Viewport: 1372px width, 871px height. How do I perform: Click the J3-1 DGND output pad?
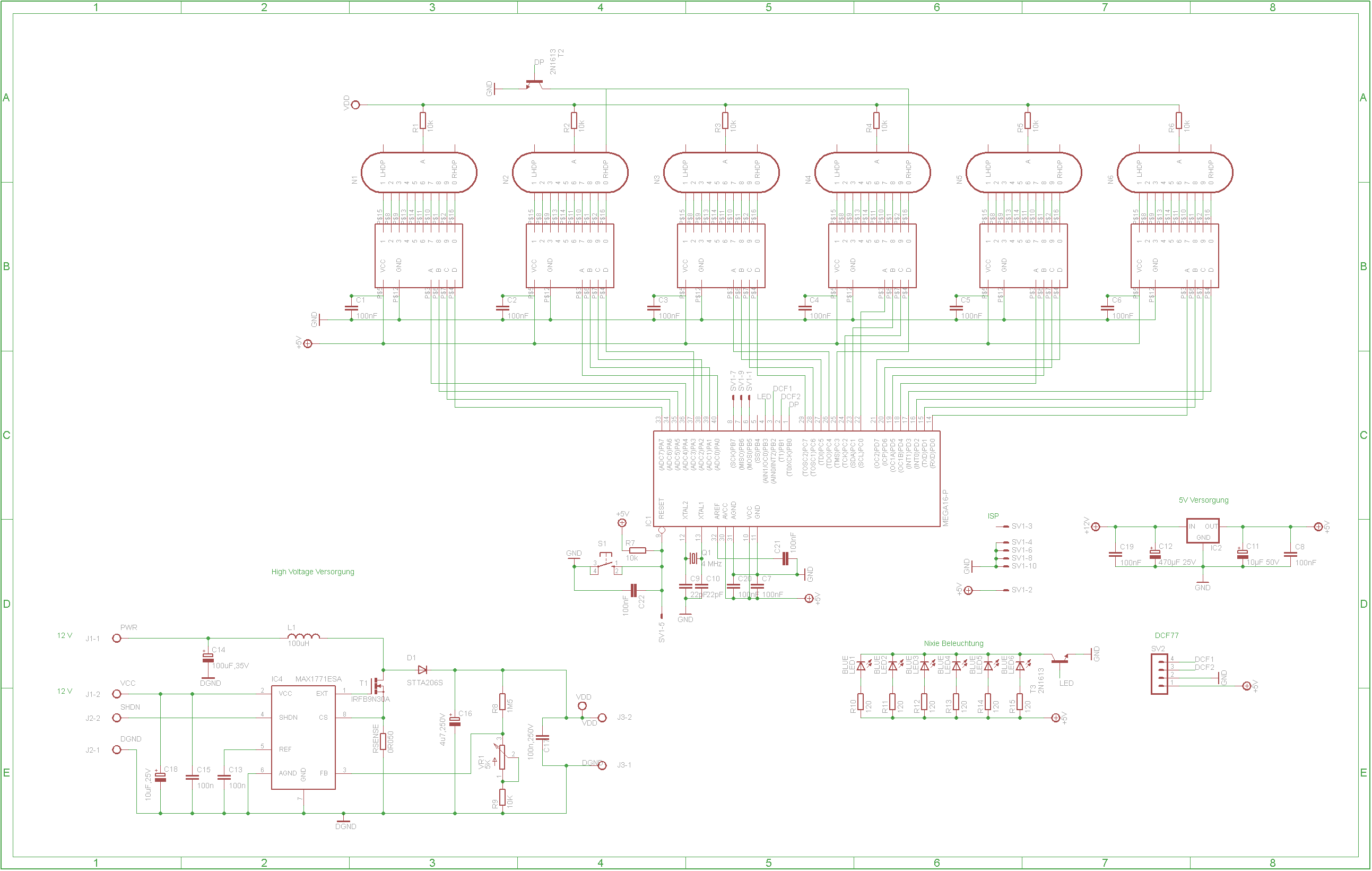tap(602, 765)
